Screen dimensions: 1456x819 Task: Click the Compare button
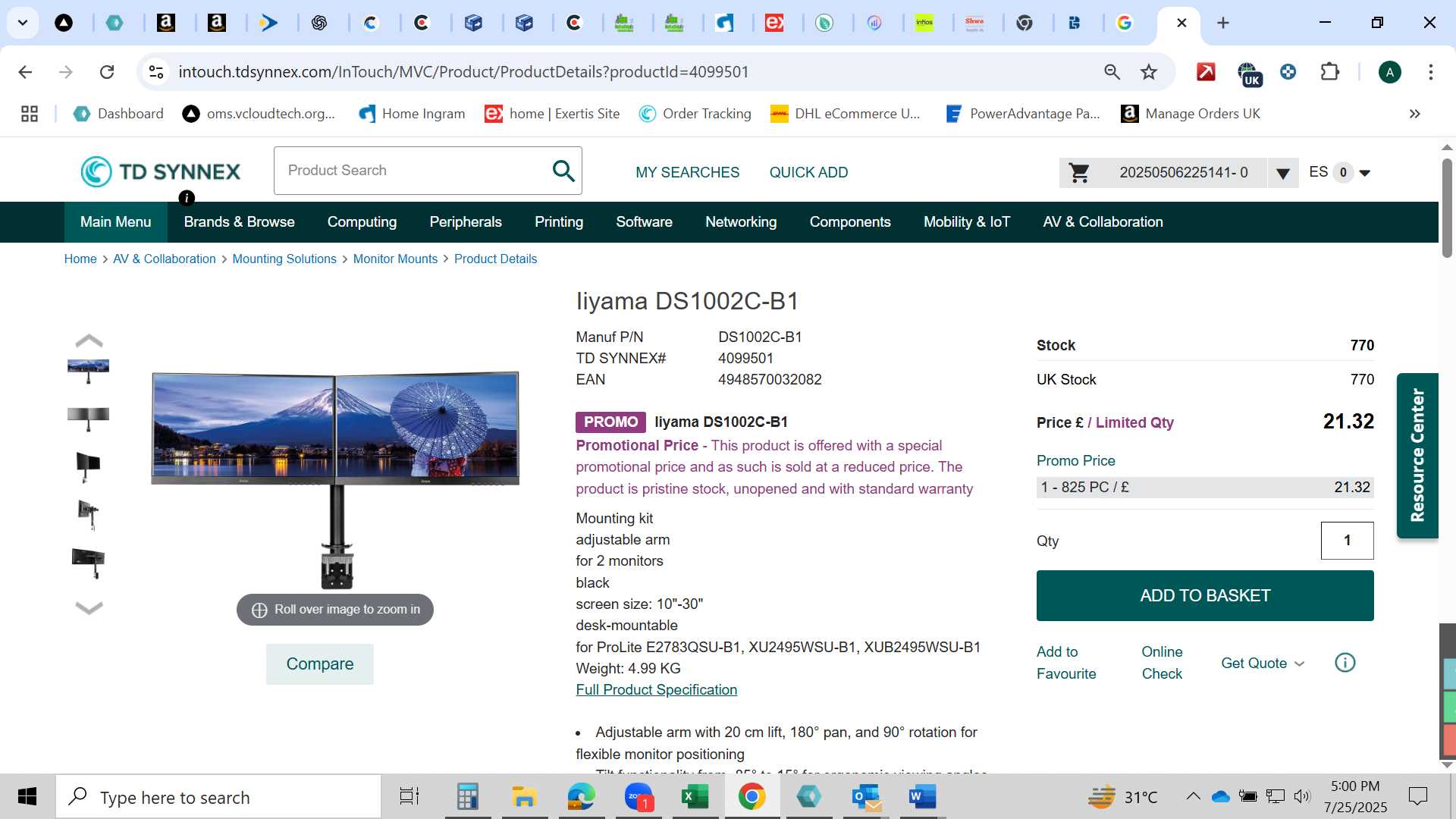point(320,664)
